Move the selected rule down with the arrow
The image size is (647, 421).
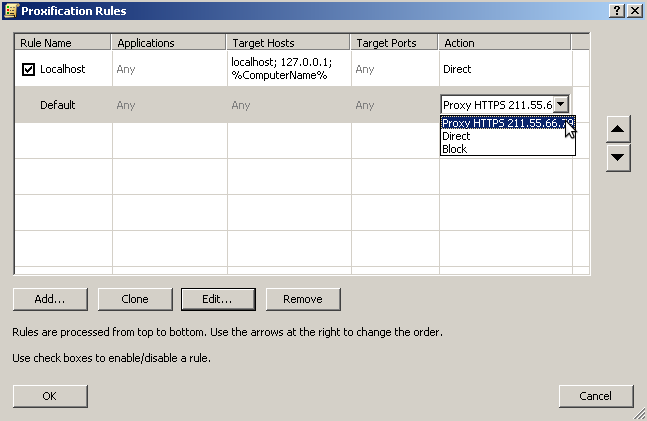pos(618,157)
